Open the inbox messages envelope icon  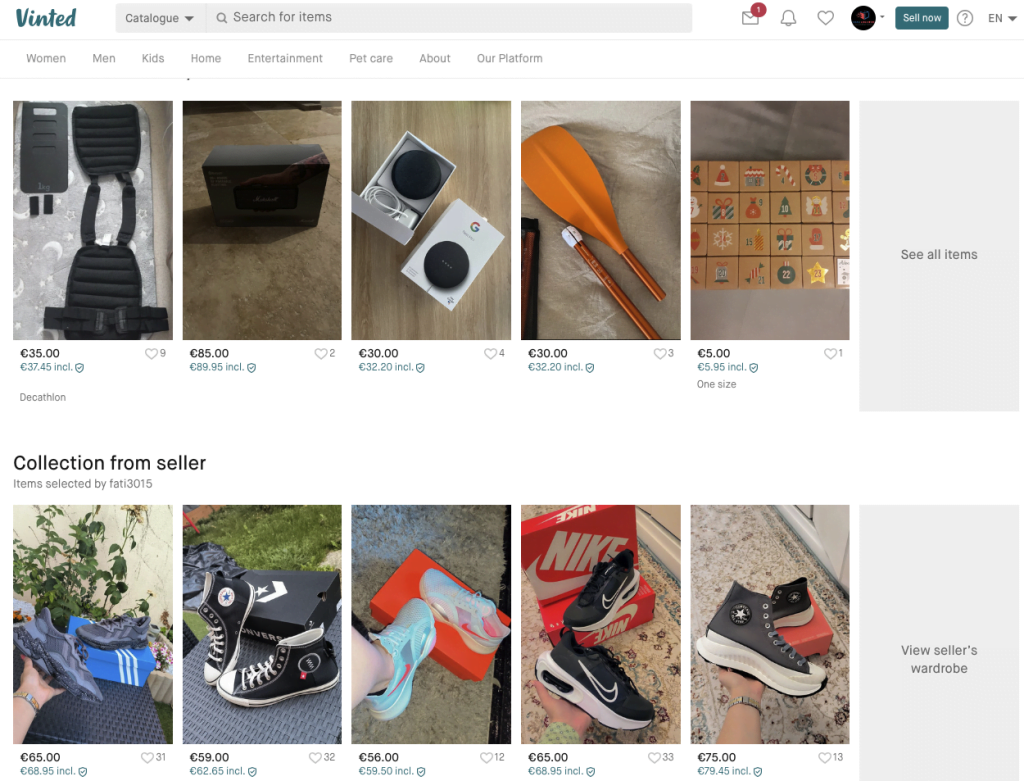(750, 18)
